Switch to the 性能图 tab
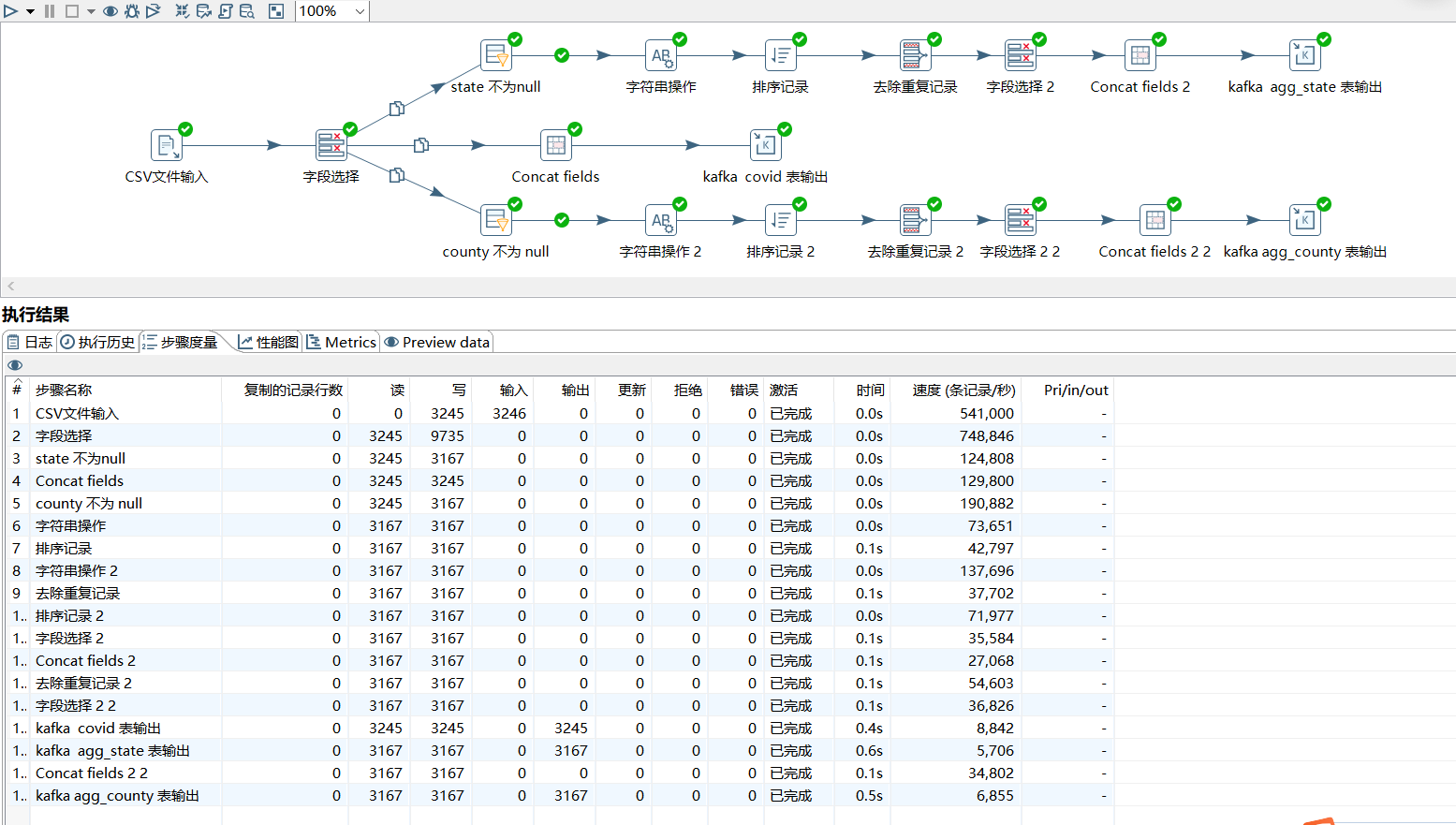The image size is (1456, 825). click(x=268, y=343)
